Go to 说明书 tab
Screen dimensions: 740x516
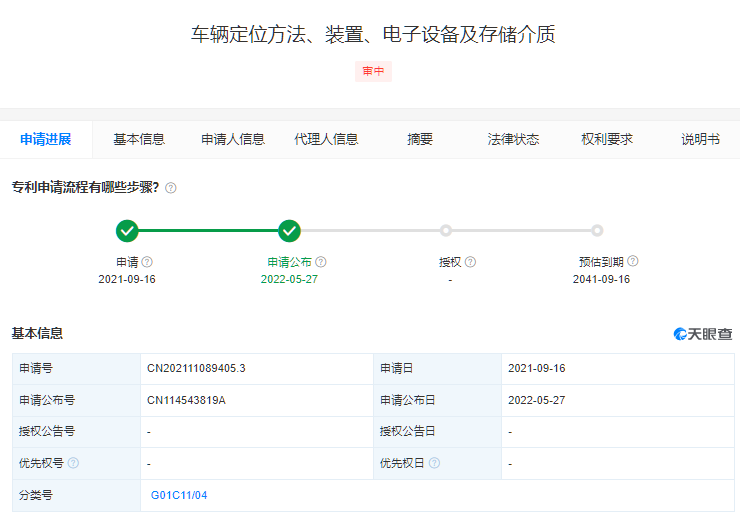pyautogui.click(x=700, y=139)
